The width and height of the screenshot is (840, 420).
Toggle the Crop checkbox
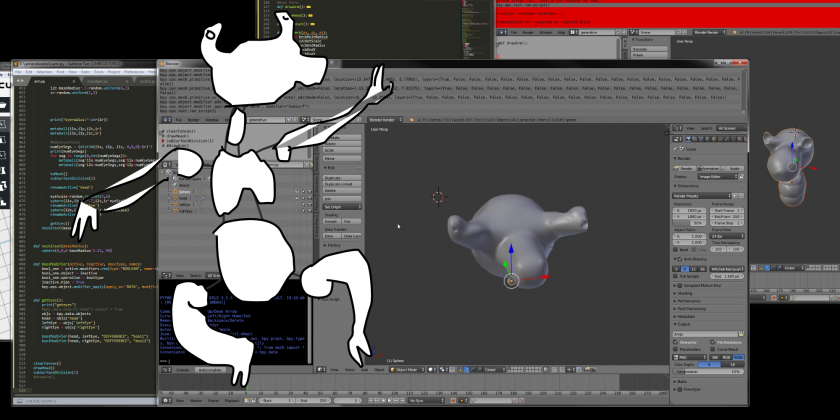pyautogui.click(x=694, y=250)
